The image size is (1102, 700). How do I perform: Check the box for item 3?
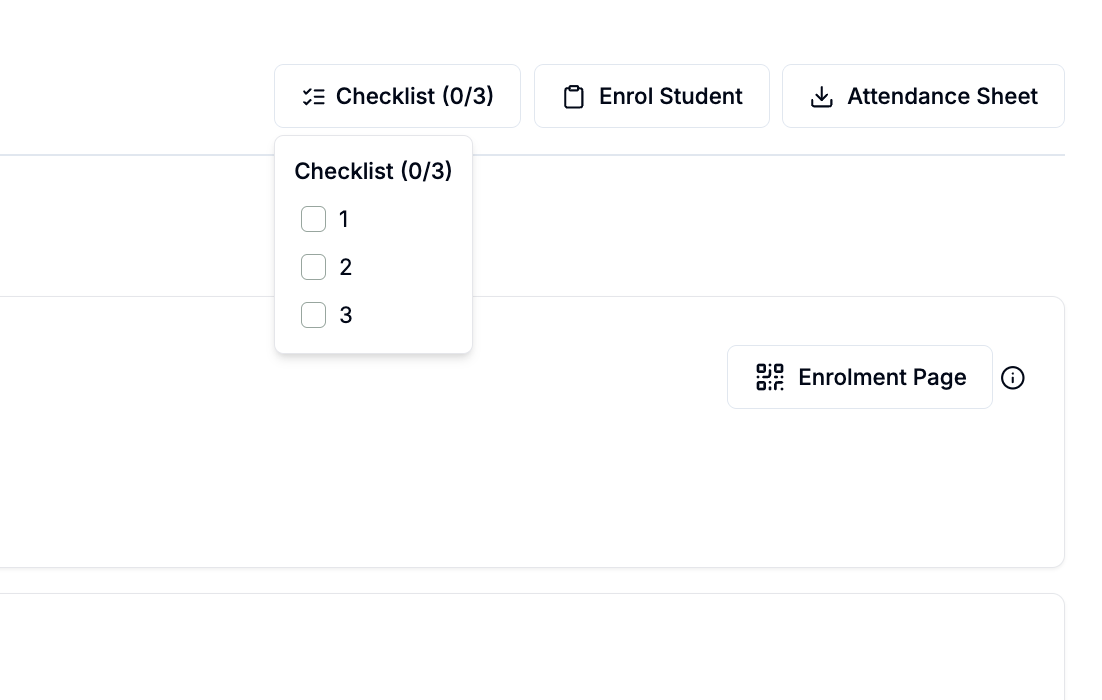pyautogui.click(x=313, y=315)
